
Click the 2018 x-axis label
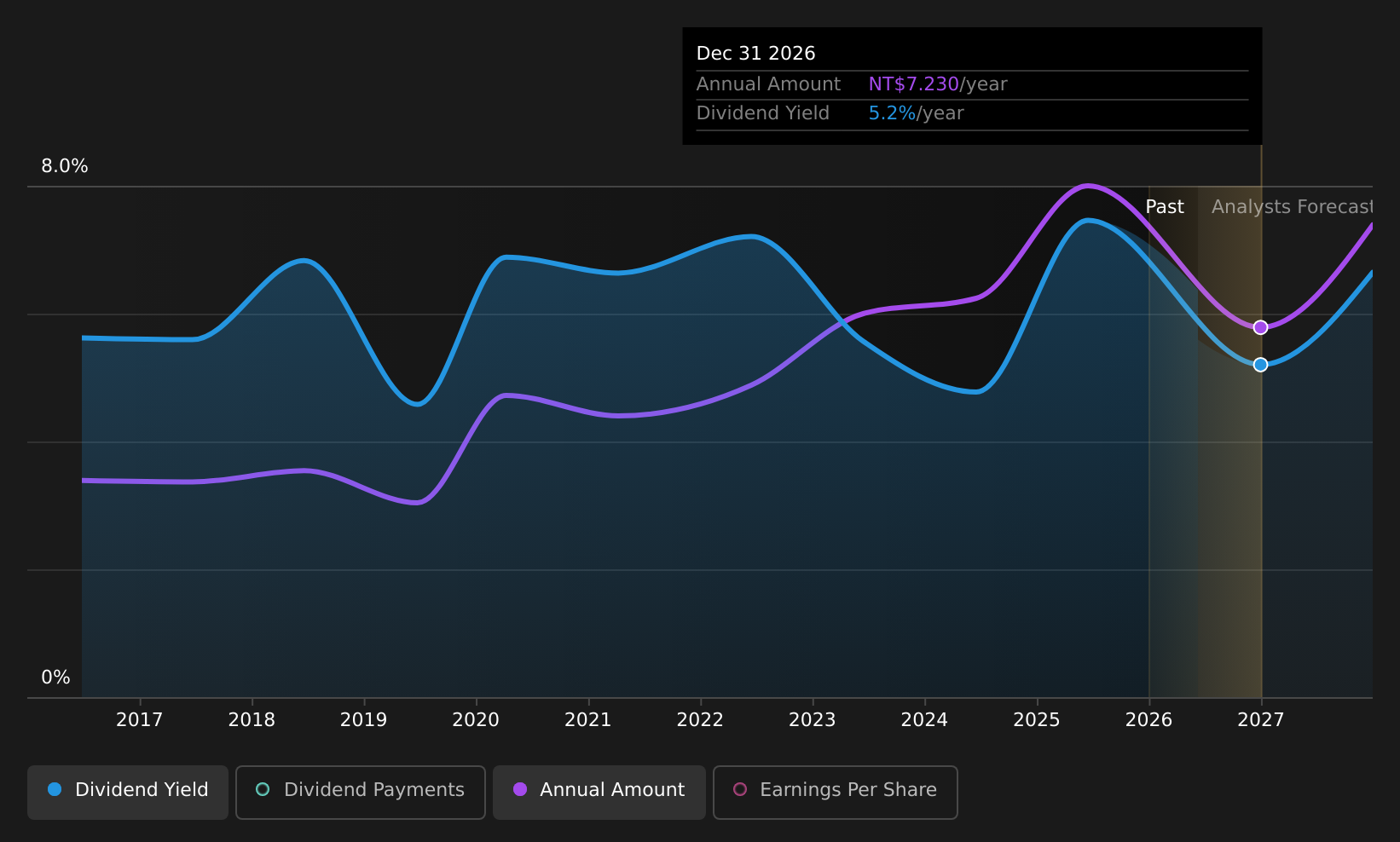[x=252, y=720]
